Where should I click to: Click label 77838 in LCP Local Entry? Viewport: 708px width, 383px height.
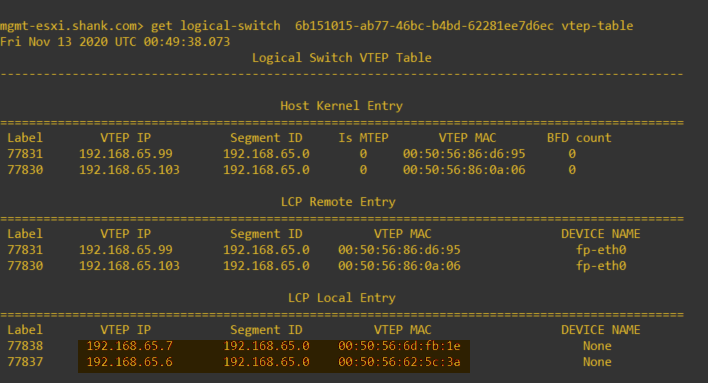tap(25, 346)
